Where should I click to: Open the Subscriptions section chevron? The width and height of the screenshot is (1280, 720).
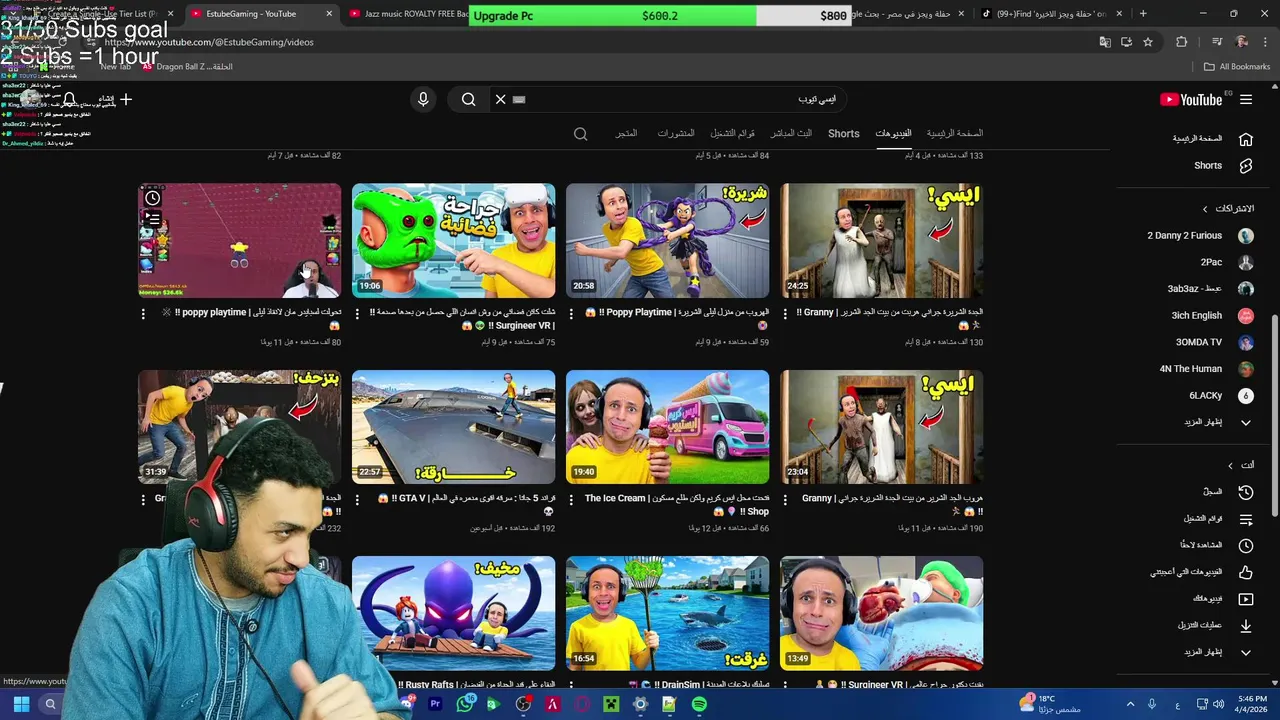[x=1205, y=209]
